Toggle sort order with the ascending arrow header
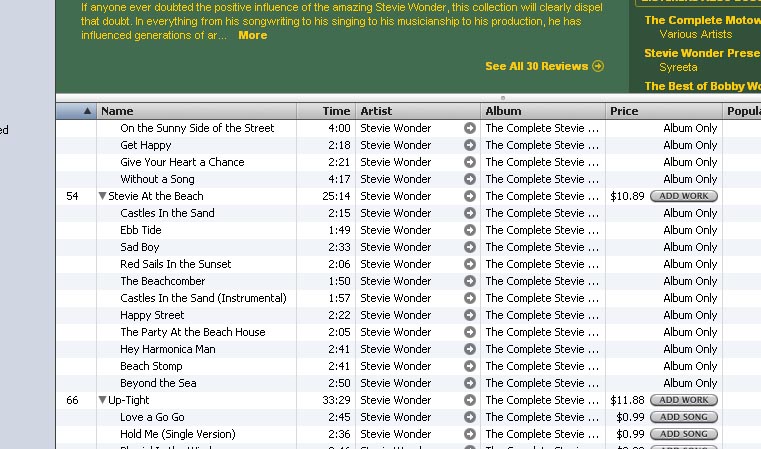761x449 pixels. tap(77, 111)
